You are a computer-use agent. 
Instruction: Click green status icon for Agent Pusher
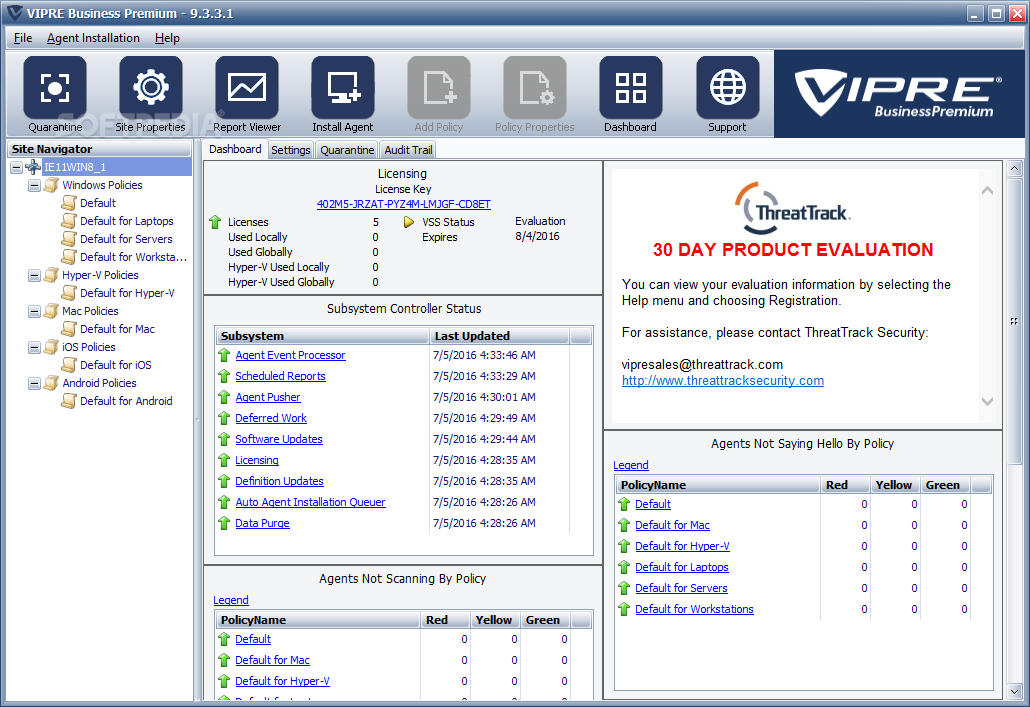point(224,398)
